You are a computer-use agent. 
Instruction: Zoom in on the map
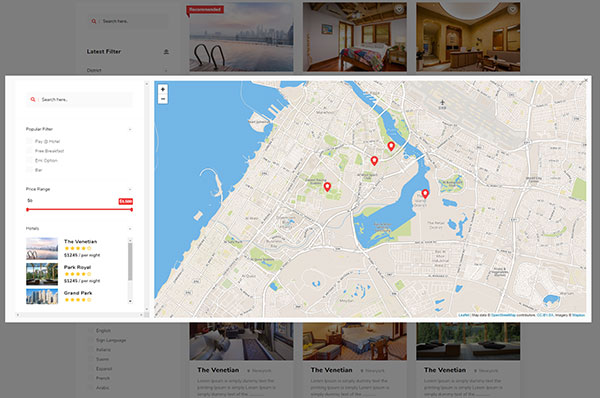pyautogui.click(x=163, y=89)
